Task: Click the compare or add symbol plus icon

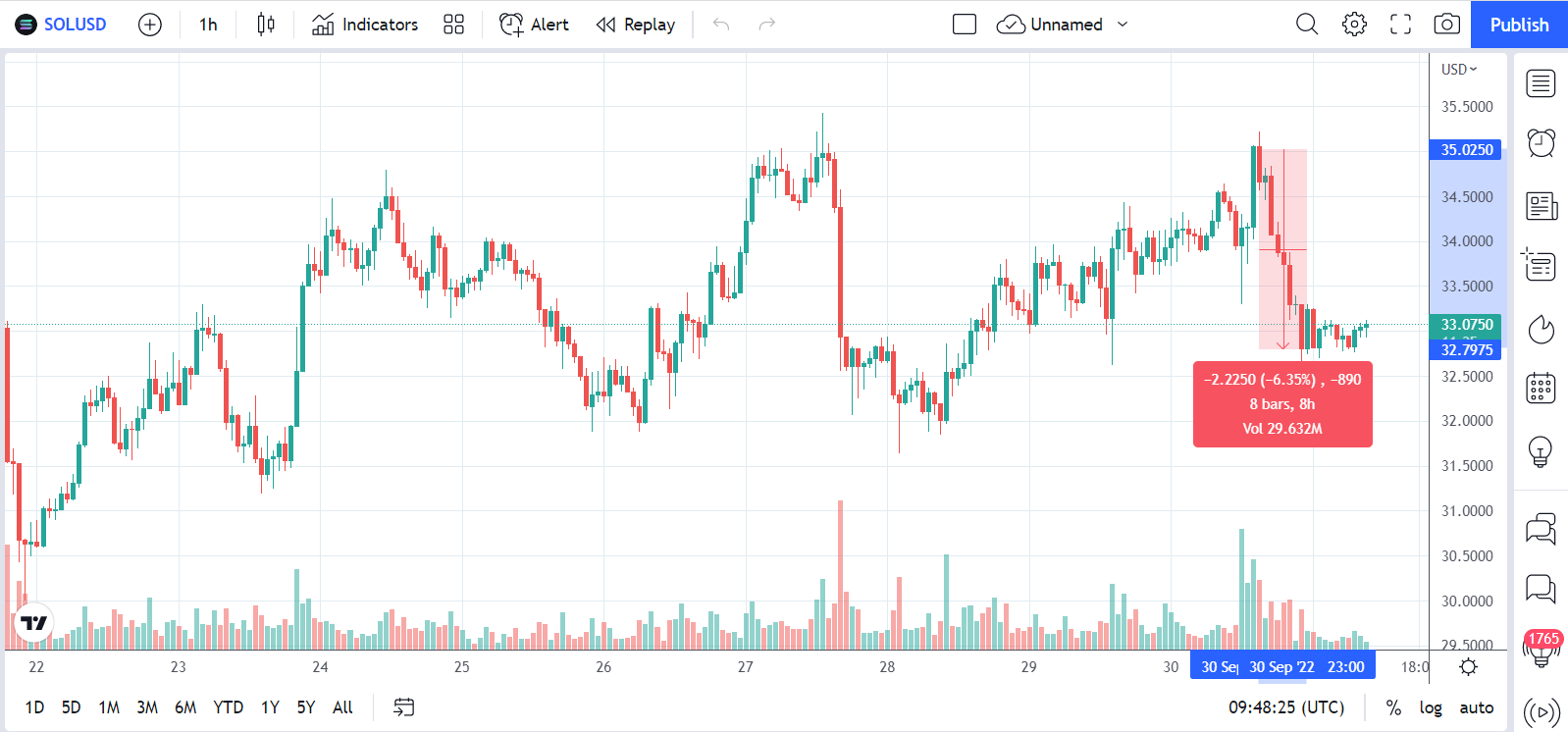Action: pyautogui.click(x=150, y=25)
